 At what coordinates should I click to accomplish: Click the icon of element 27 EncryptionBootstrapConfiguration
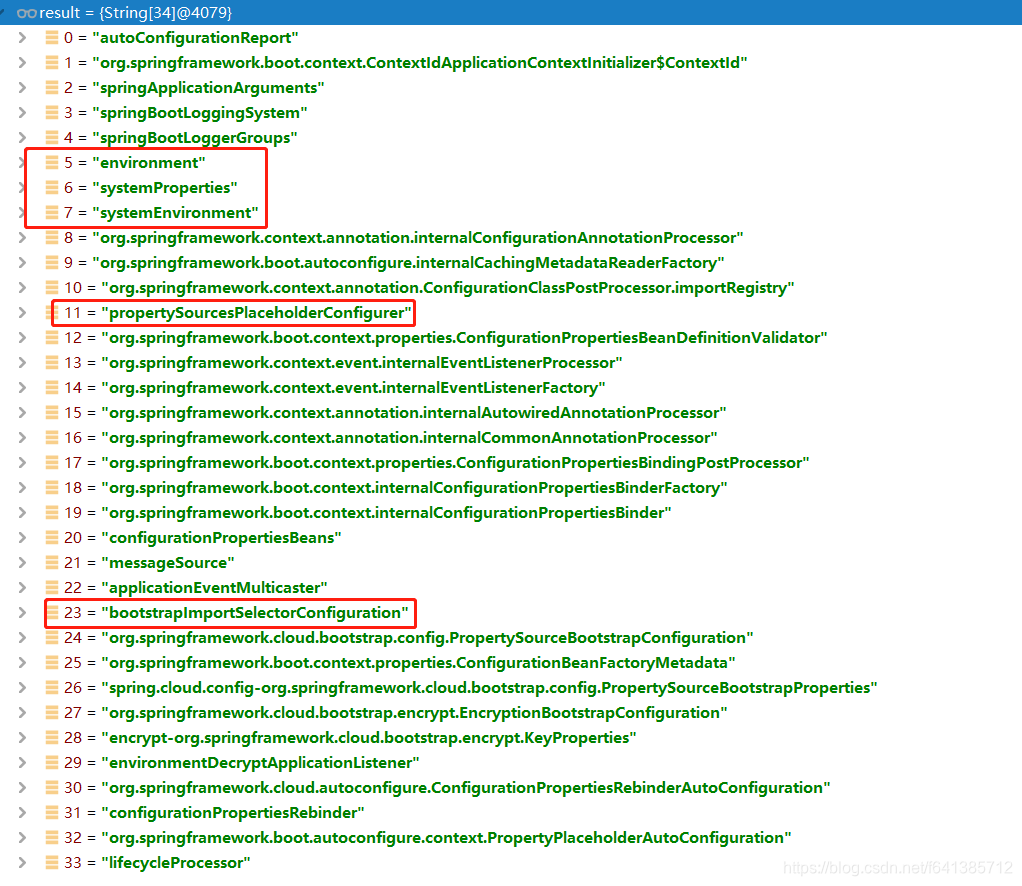coord(52,713)
